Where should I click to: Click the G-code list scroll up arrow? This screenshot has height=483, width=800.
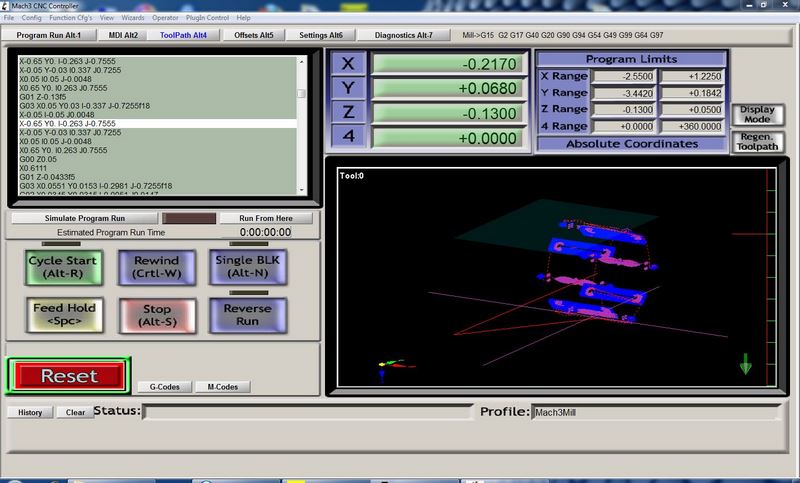coord(302,61)
